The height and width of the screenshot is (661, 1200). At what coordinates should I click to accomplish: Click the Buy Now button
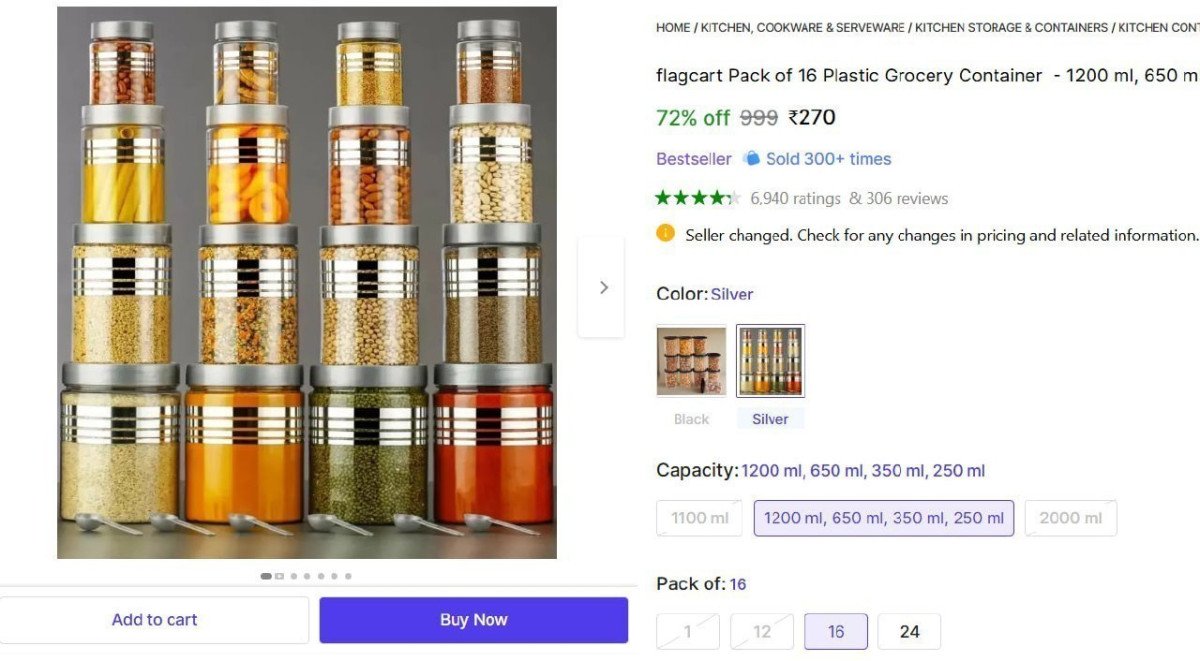coord(473,620)
